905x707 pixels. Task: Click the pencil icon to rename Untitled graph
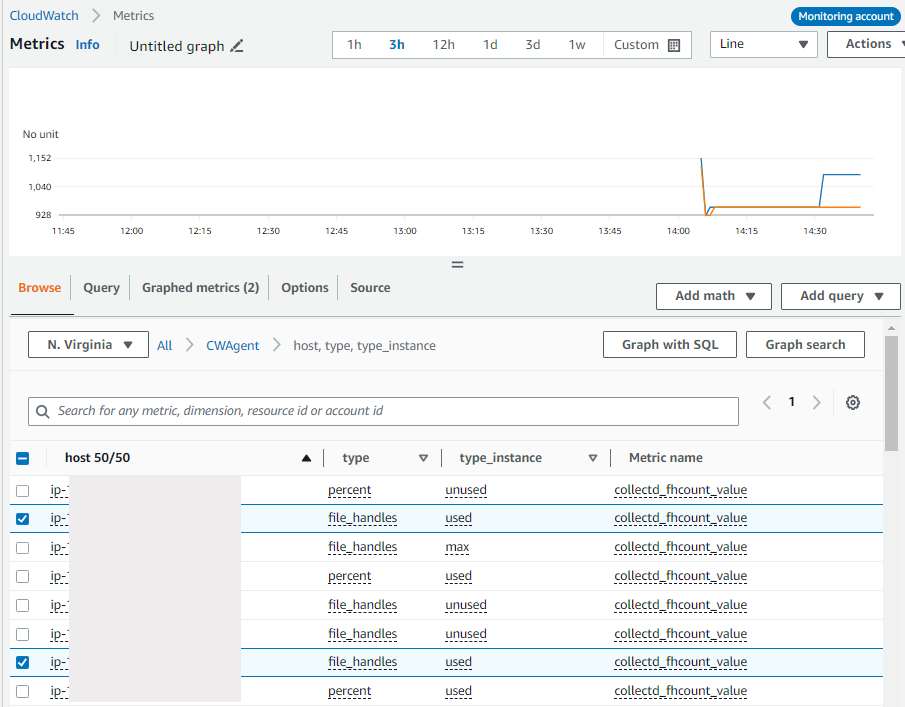(x=236, y=45)
